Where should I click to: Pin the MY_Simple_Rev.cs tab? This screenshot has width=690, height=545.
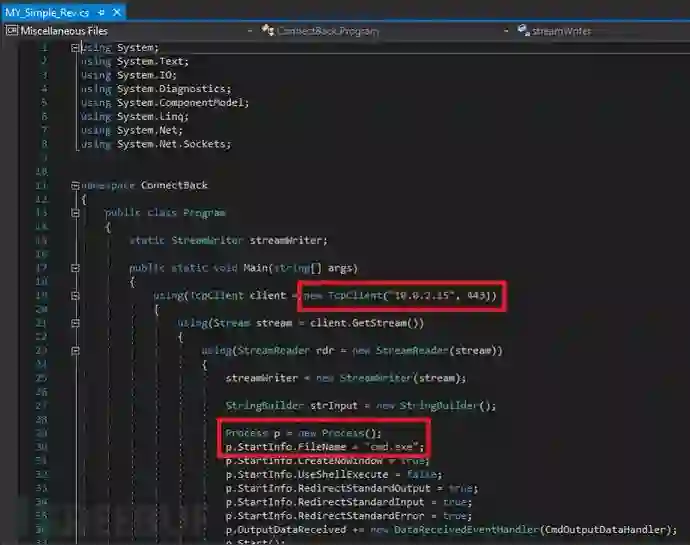click(101, 13)
